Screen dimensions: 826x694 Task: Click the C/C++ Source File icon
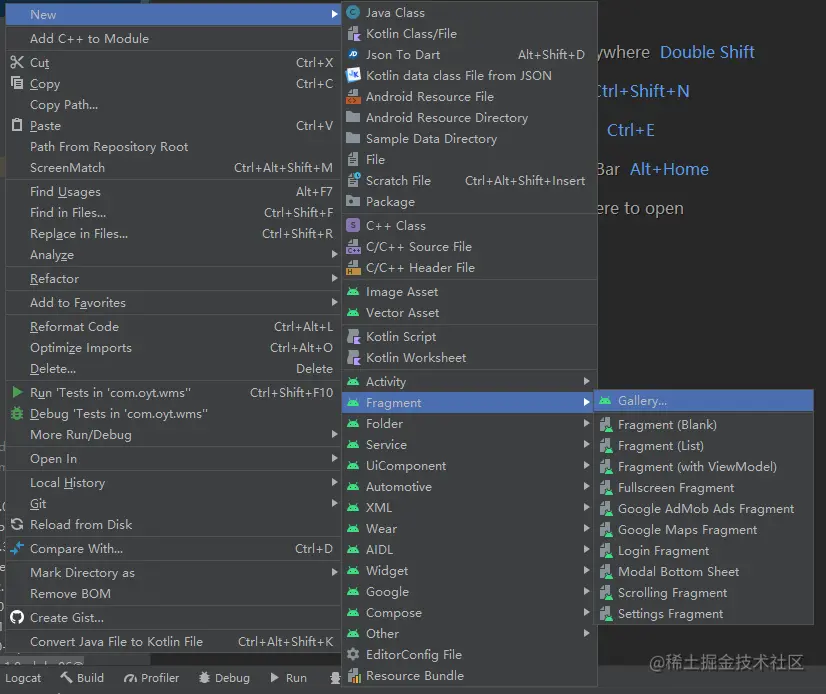pos(353,247)
